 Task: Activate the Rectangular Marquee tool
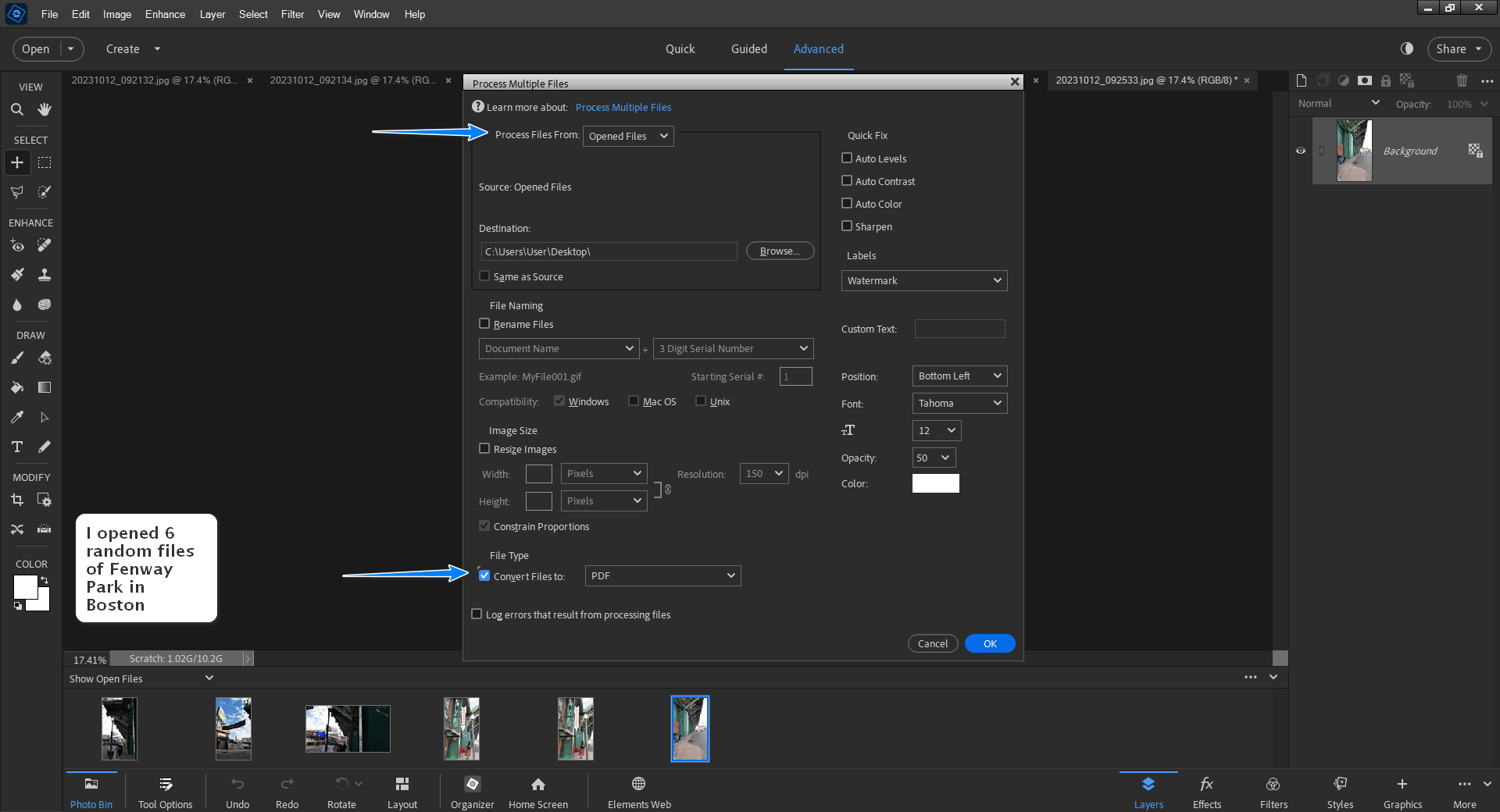pyautogui.click(x=45, y=162)
